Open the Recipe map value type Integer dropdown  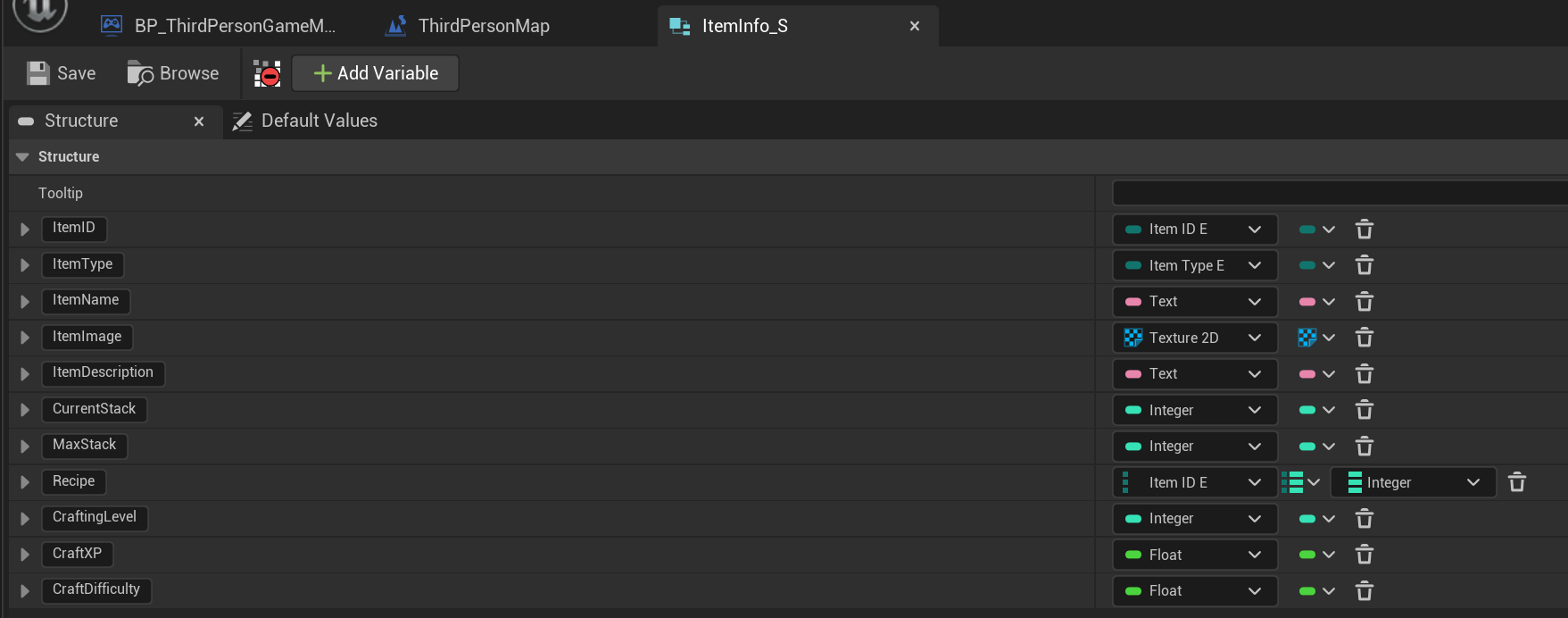pos(1413,482)
